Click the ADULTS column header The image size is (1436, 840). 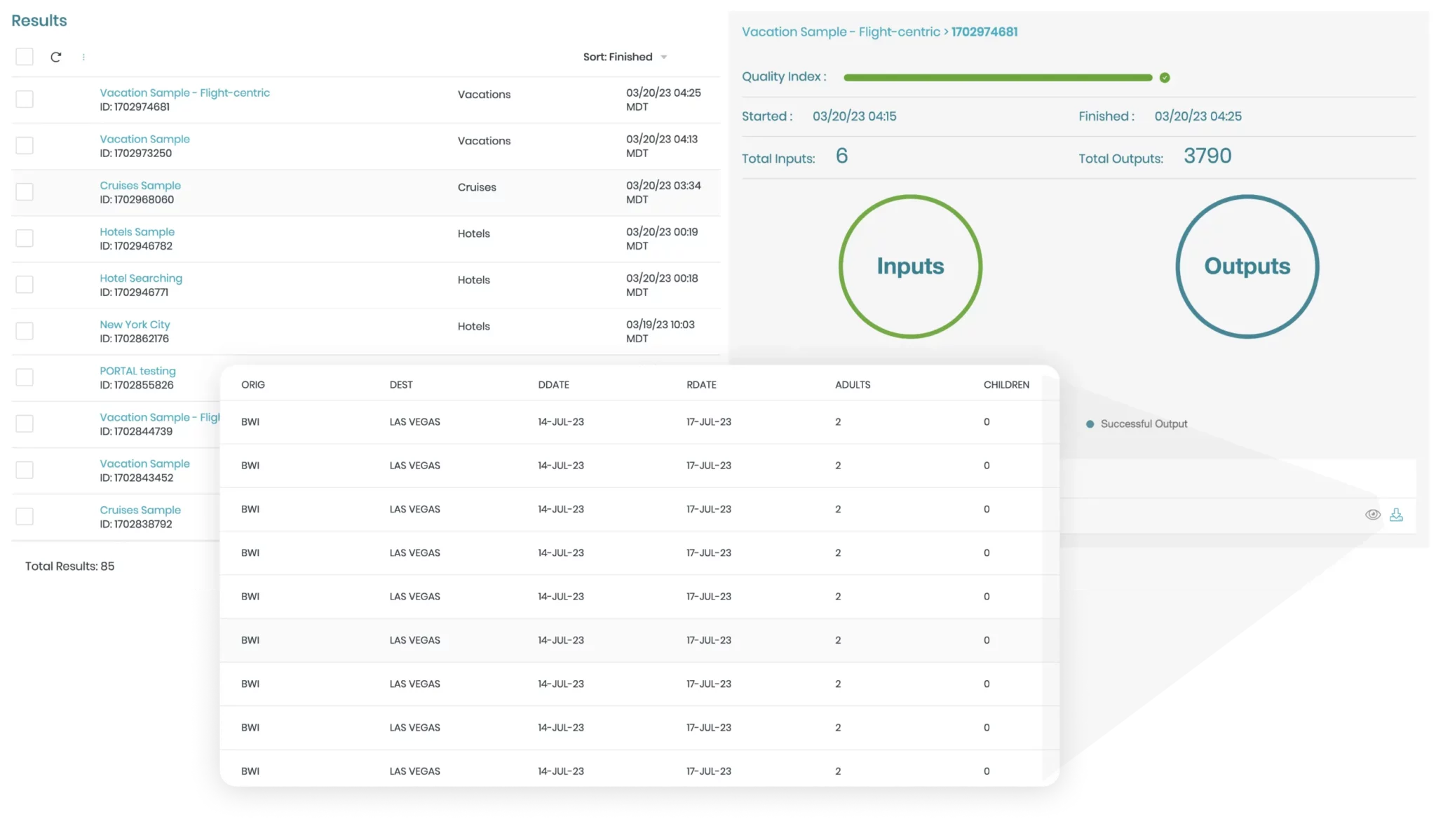[853, 384]
